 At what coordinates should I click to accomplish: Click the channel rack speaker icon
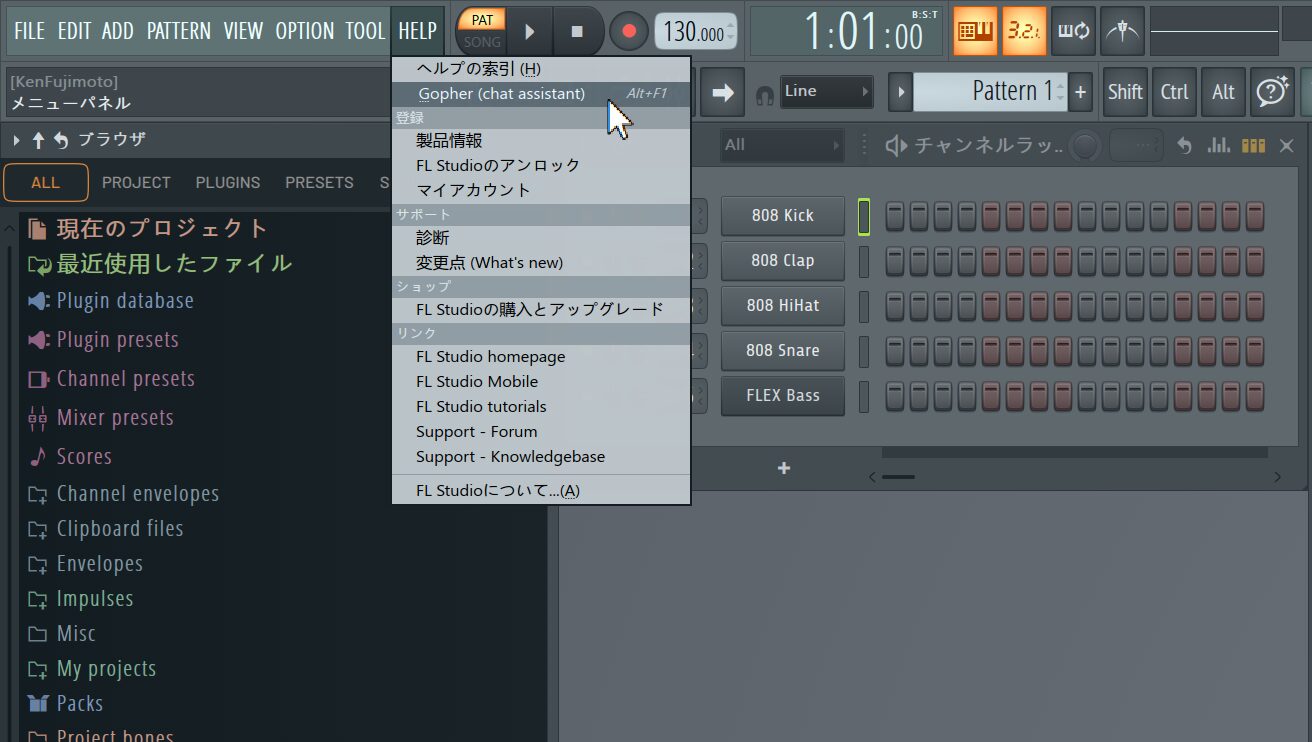pos(896,146)
